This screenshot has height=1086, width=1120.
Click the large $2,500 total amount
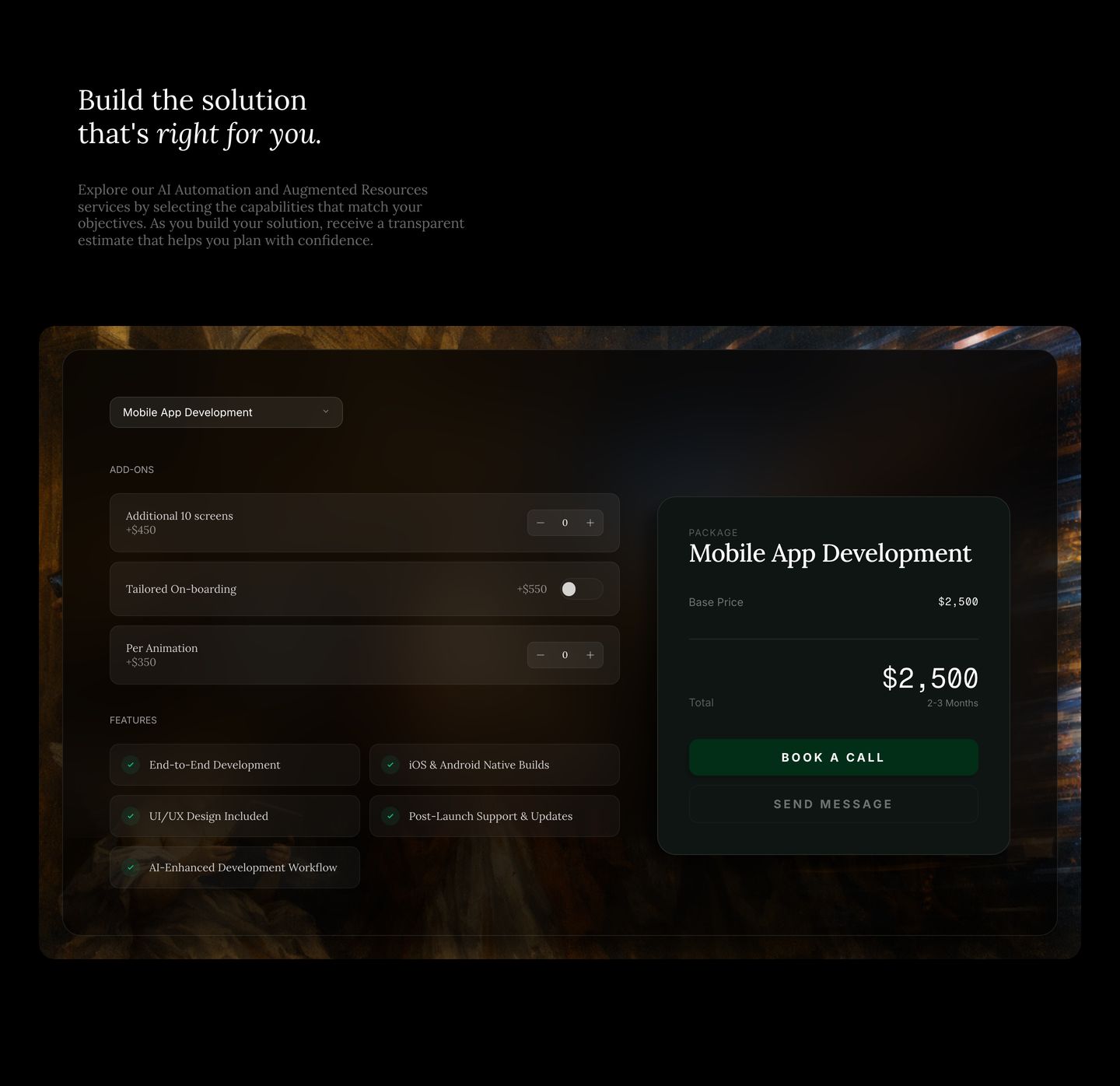(930, 678)
